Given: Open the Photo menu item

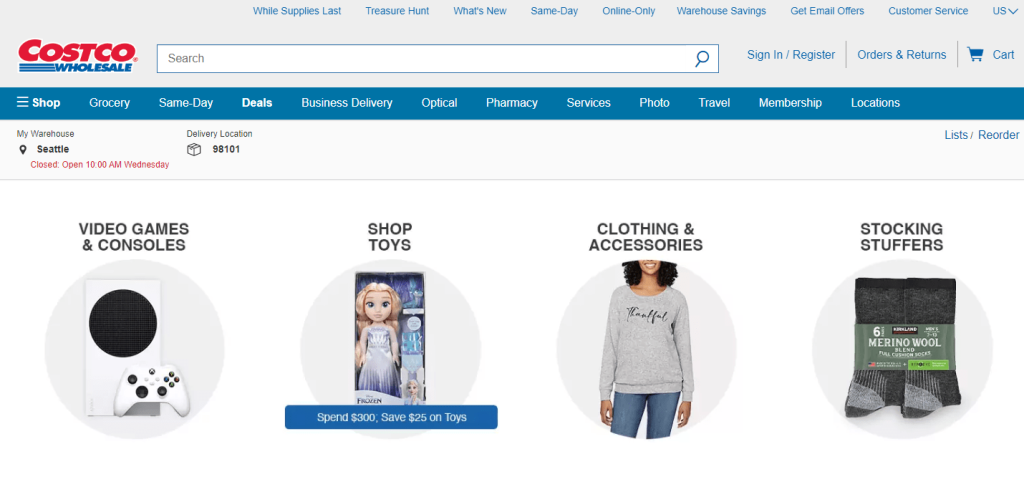Looking at the screenshot, I should pyautogui.click(x=654, y=103).
